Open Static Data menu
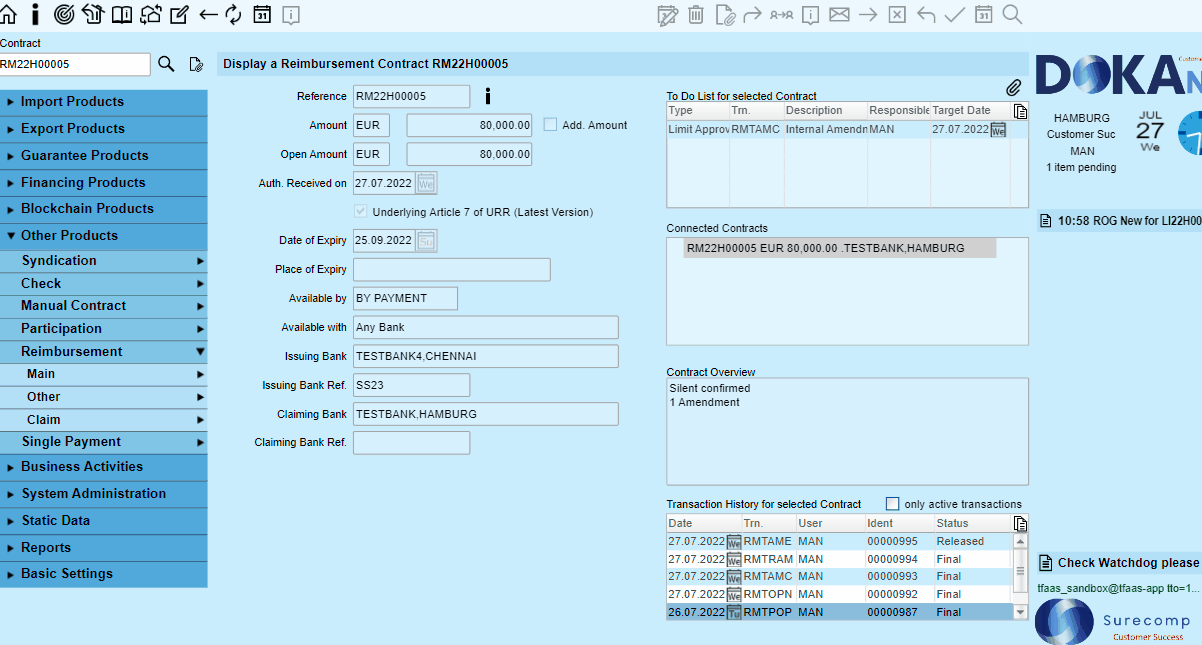Image resolution: width=1202 pixels, height=645 pixels. click(104, 521)
